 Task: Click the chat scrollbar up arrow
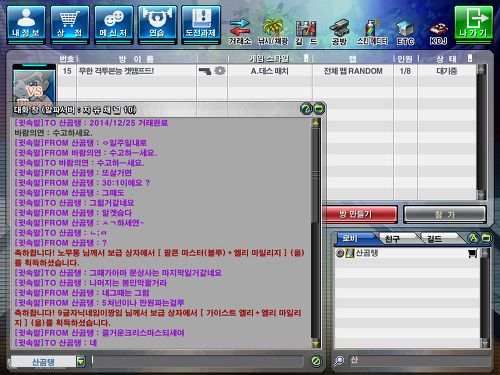click(316, 123)
